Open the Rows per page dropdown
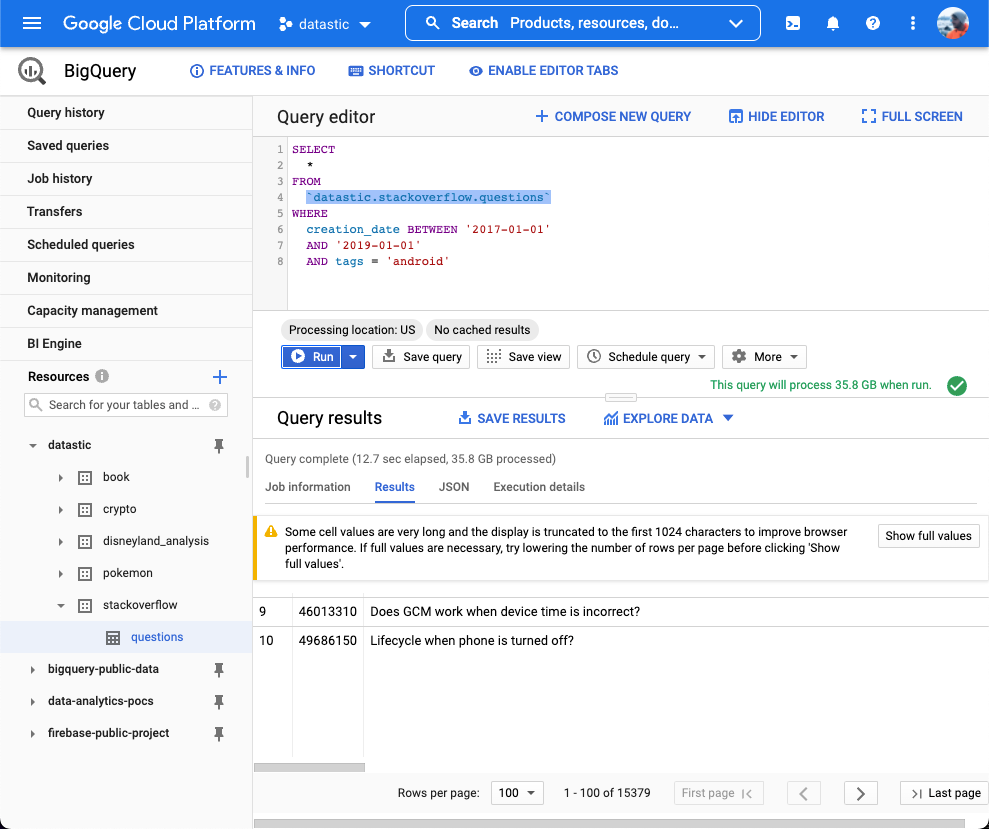989x829 pixels. 518,793
